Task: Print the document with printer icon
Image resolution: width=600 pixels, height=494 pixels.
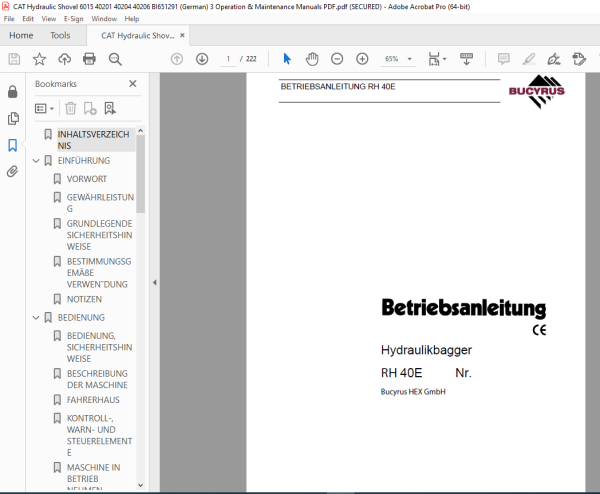Action: (x=89, y=59)
